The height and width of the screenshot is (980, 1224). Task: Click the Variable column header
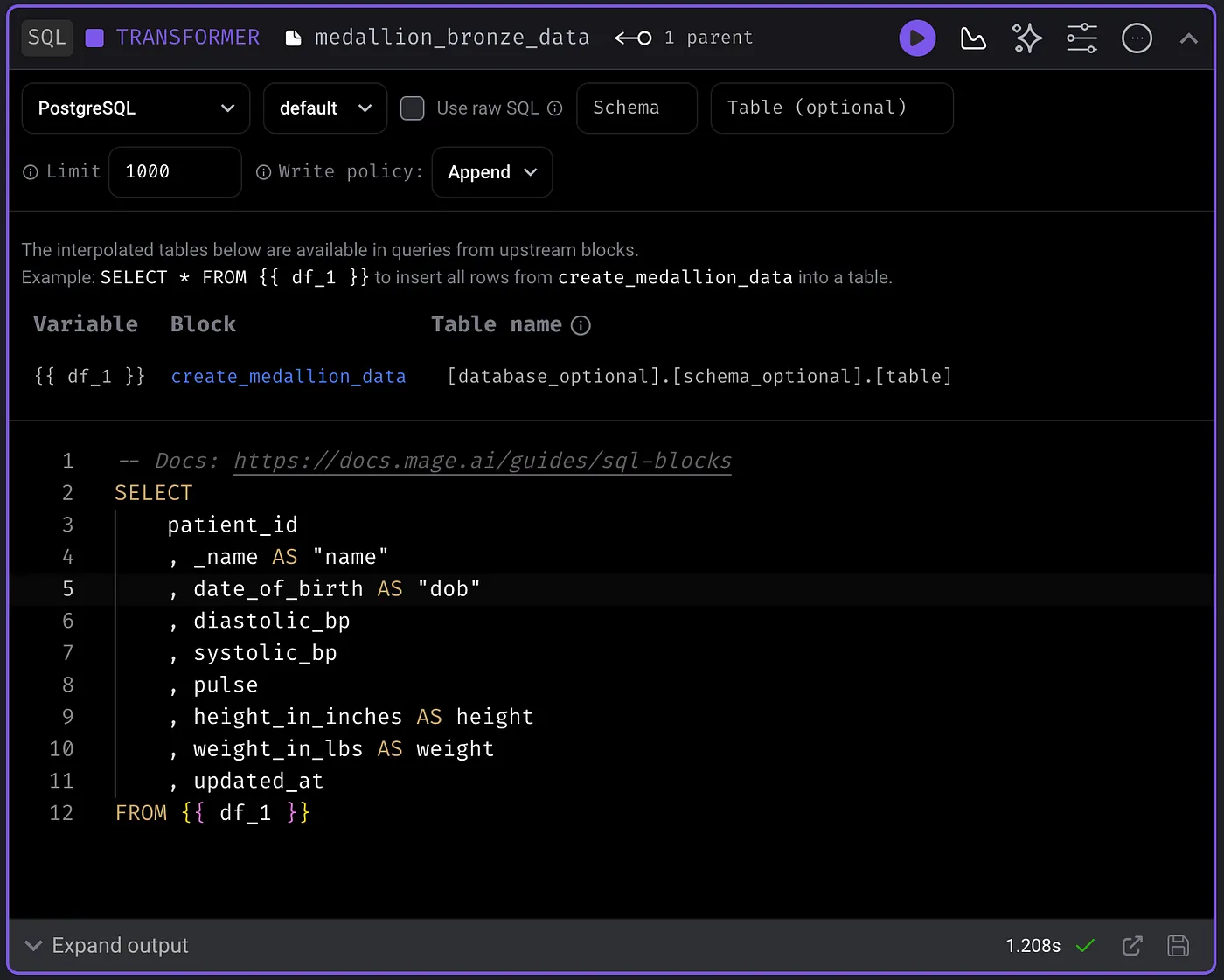(86, 324)
